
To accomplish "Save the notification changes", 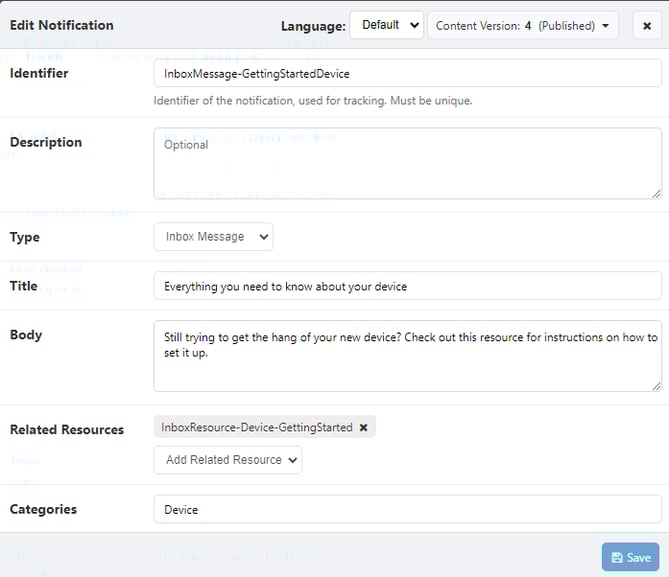I will pyautogui.click(x=630, y=558).
